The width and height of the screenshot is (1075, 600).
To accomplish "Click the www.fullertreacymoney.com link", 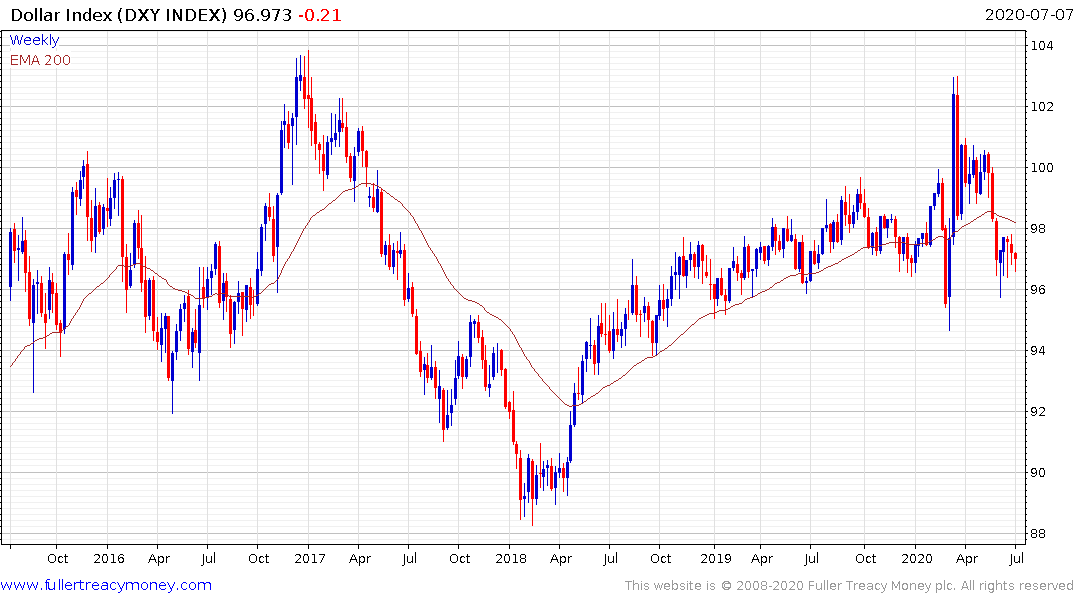I will (106, 585).
